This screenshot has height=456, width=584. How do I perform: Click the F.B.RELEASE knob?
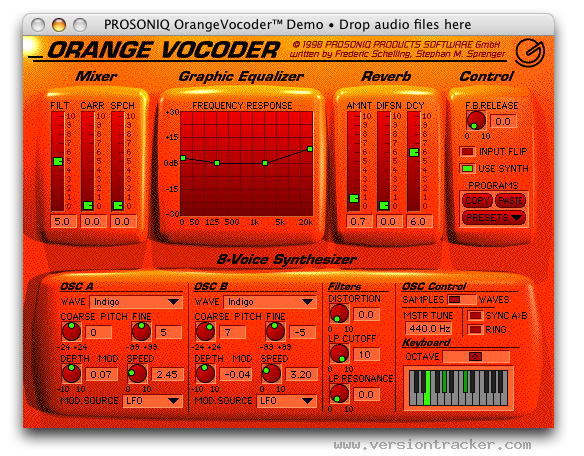point(476,120)
